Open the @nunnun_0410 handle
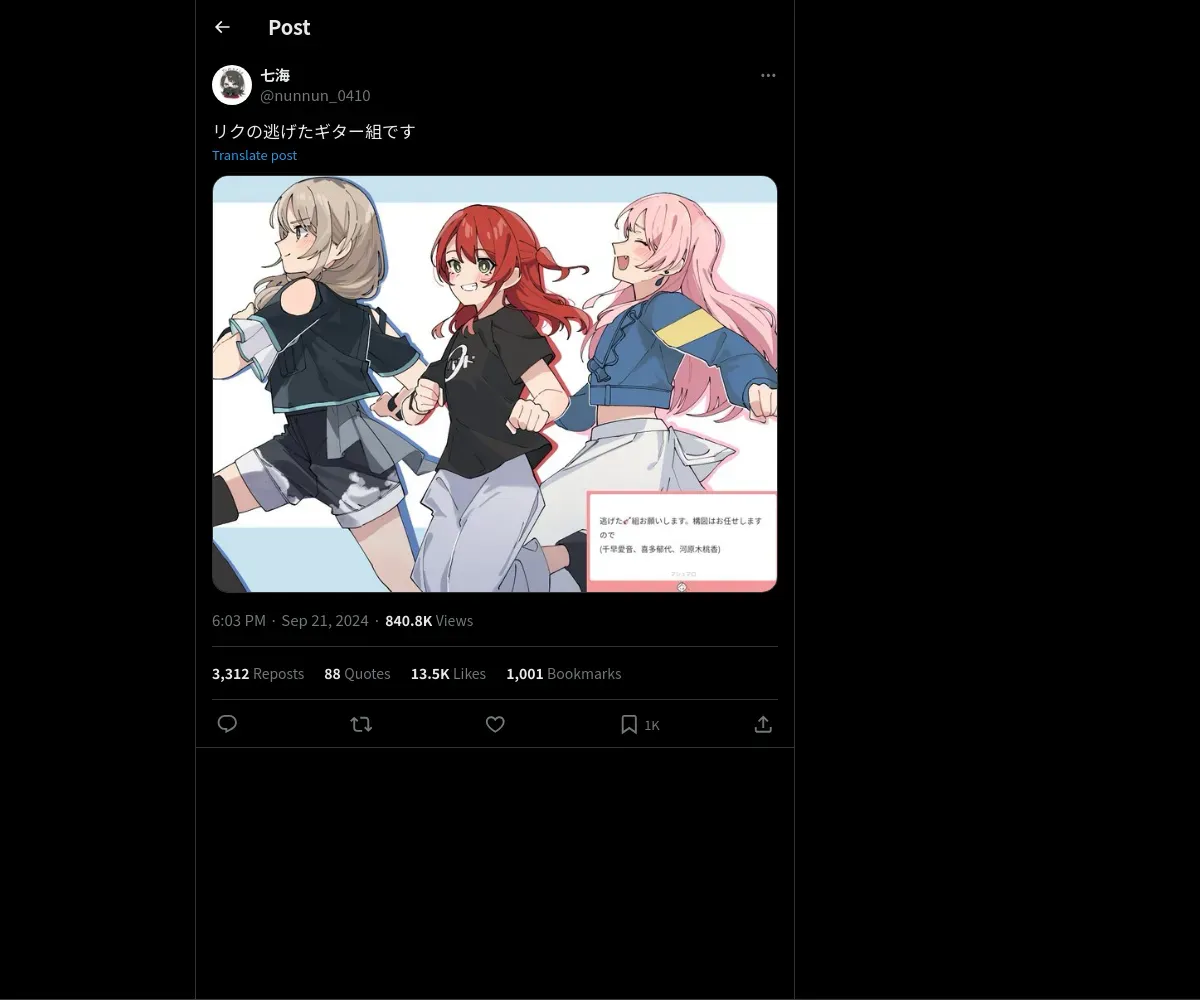 click(315, 96)
